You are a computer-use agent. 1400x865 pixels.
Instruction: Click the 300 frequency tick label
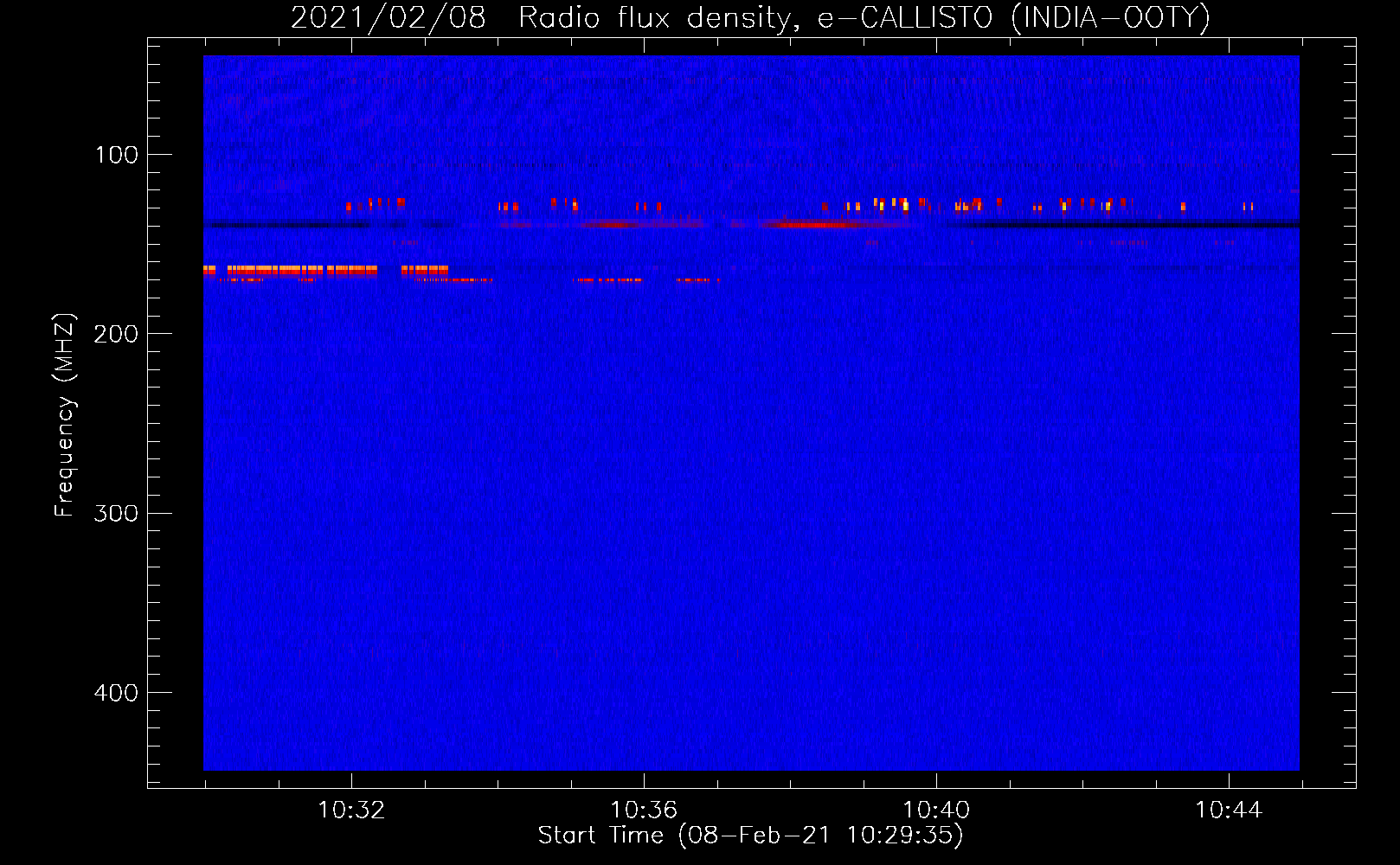pos(116,513)
